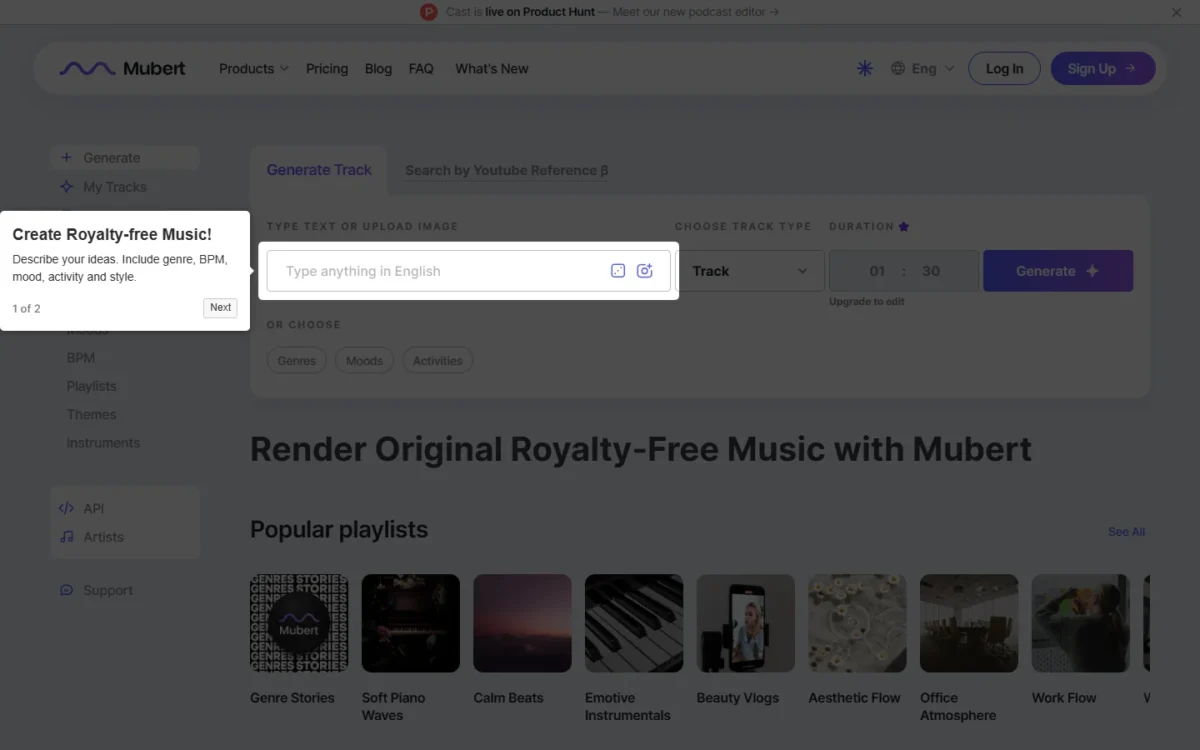Close the Product Hunt banner
The image size is (1200, 750).
pyautogui.click(x=1176, y=12)
